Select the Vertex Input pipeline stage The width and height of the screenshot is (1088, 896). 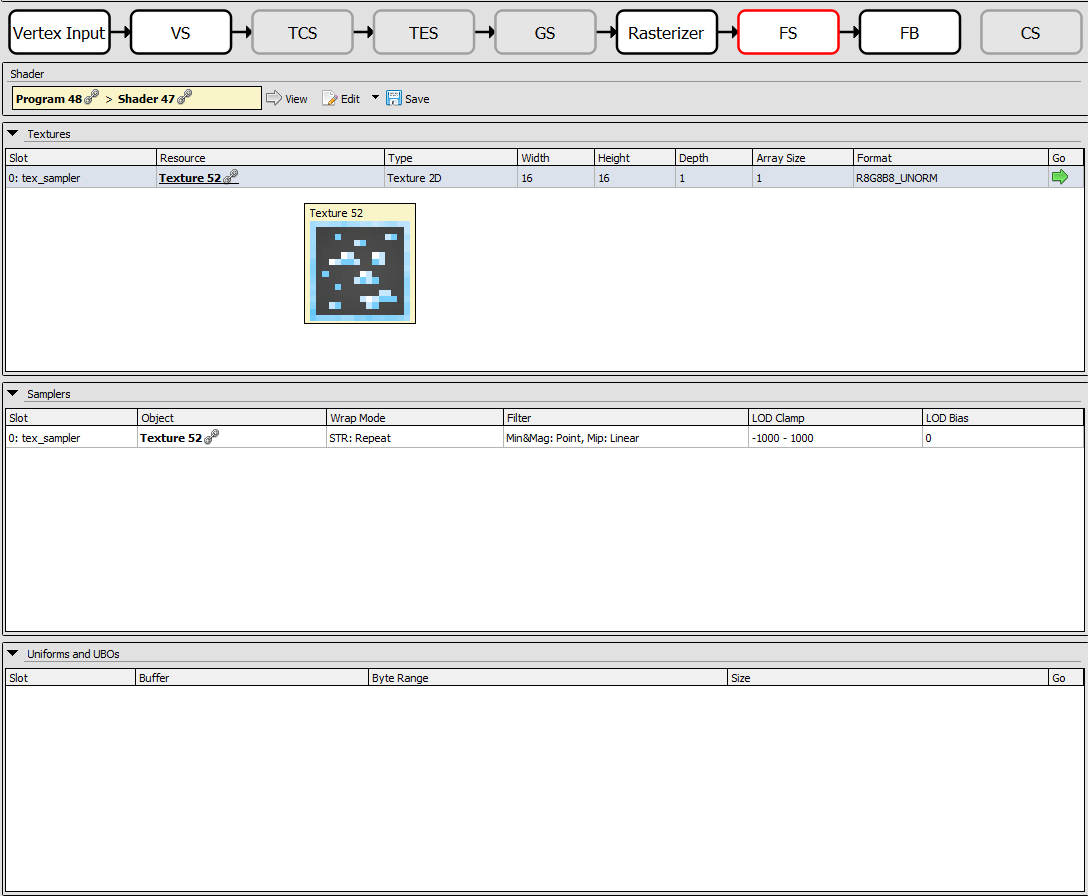point(59,33)
